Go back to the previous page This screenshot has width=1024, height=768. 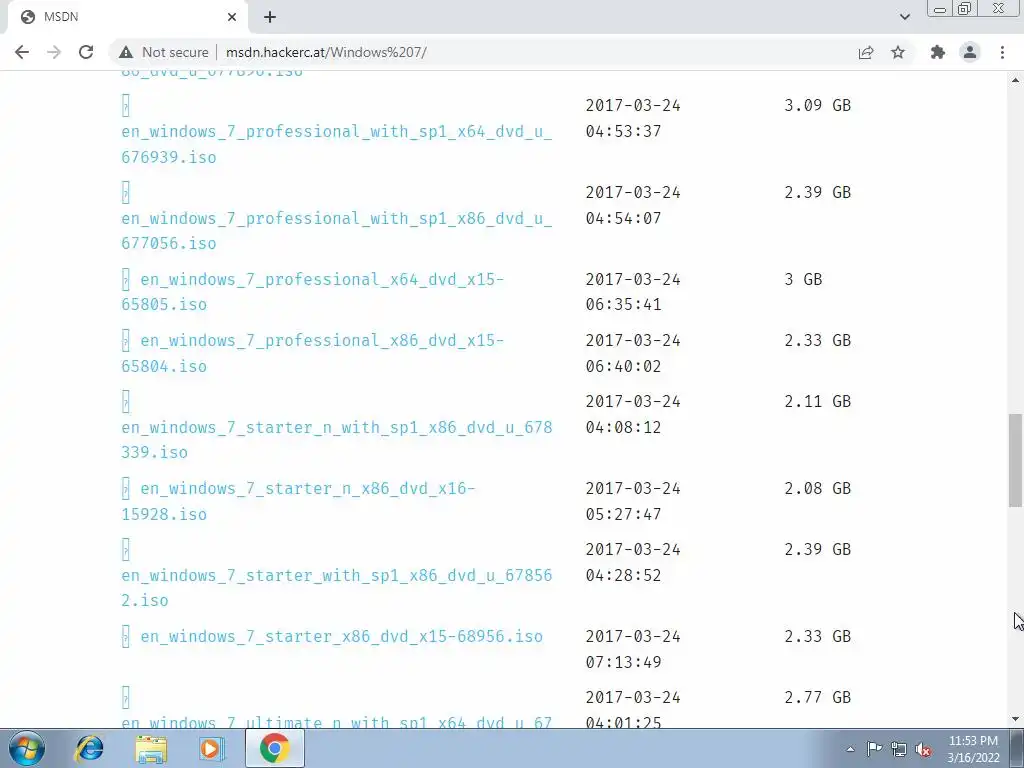pyautogui.click(x=22, y=52)
